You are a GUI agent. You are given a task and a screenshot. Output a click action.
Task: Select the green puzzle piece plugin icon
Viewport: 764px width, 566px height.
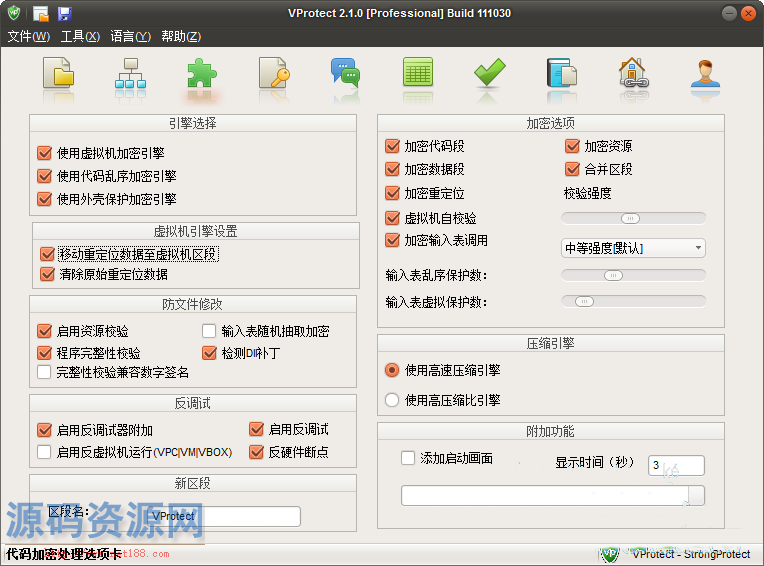coord(202,73)
